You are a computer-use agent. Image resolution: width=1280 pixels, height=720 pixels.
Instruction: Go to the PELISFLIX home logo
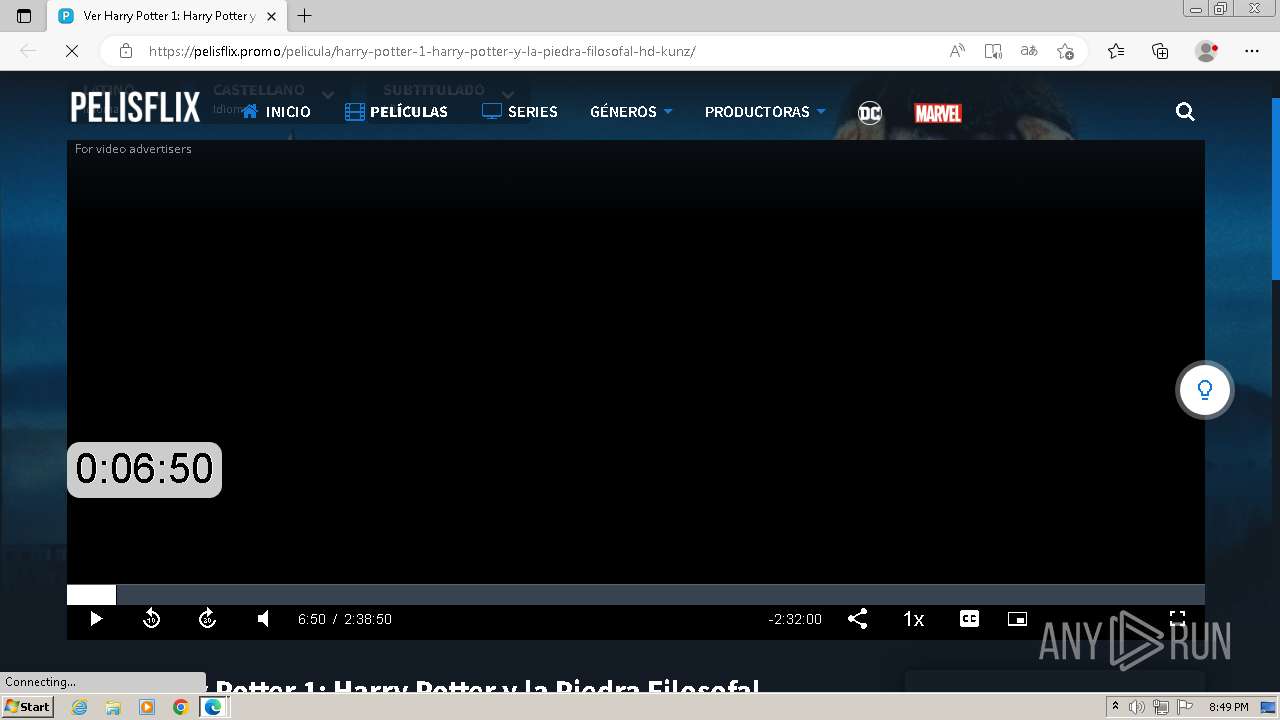click(x=135, y=108)
